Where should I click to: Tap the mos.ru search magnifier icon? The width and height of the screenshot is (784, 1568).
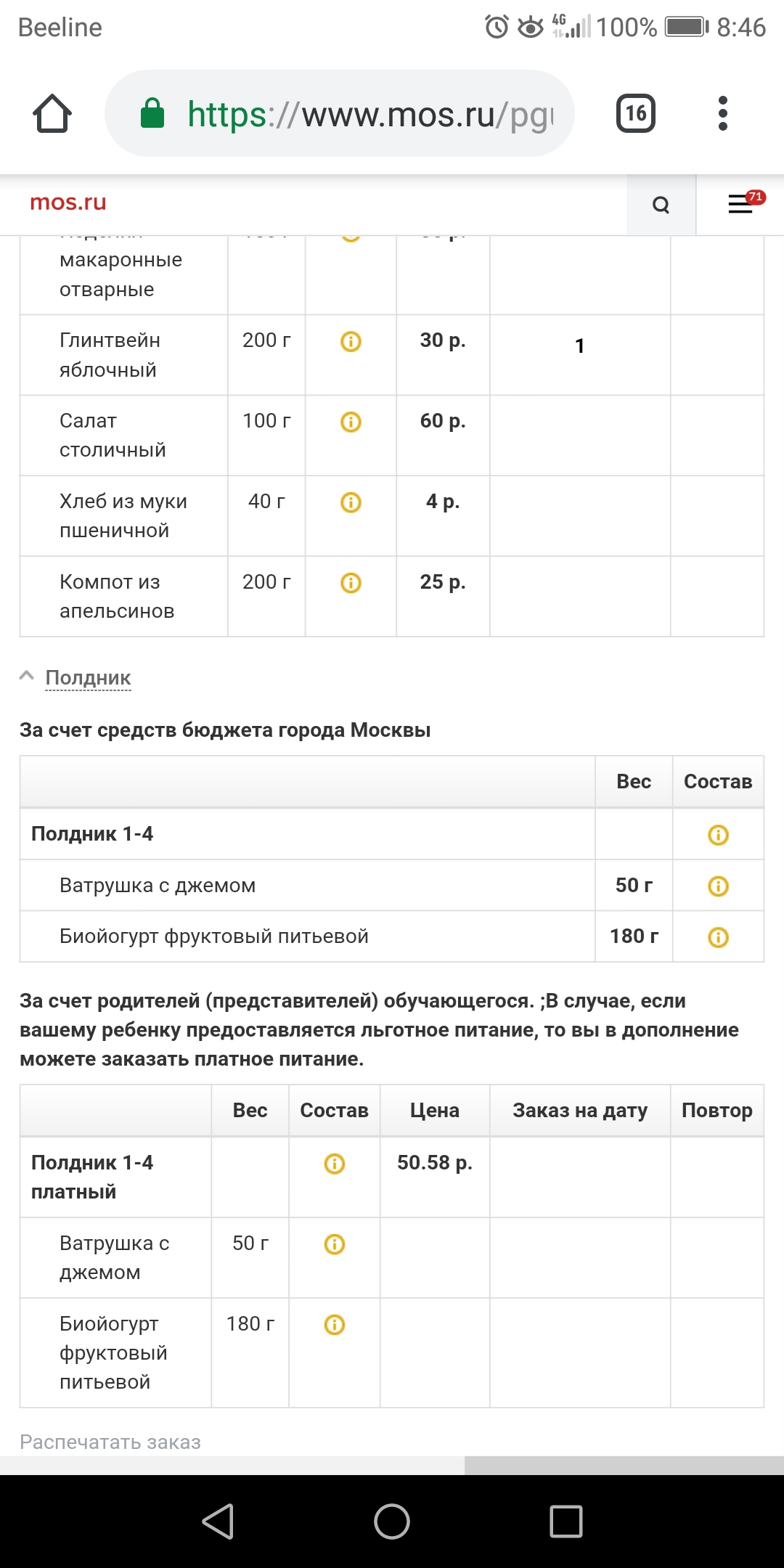[661, 205]
